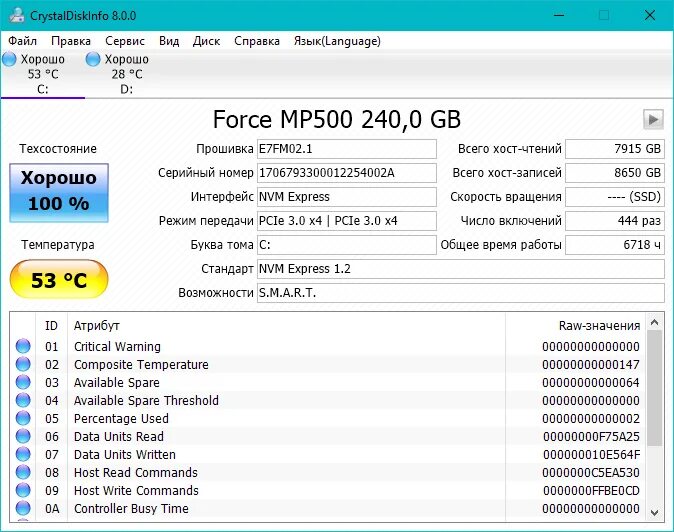Image resolution: width=674 pixels, height=532 pixels.
Task: Select the Host Write Commands attribute
Action: (x=328, y=491)
